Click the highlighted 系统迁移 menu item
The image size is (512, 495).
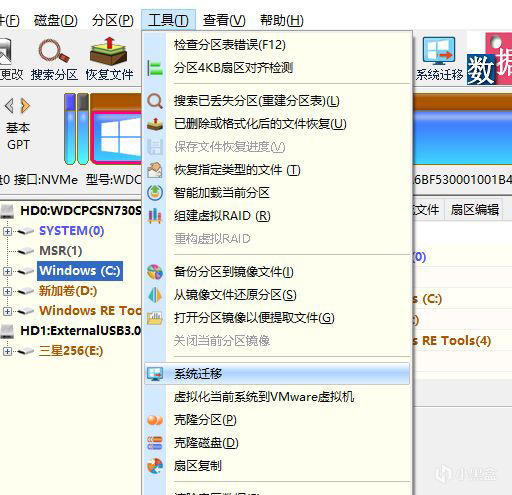point(277,374)
